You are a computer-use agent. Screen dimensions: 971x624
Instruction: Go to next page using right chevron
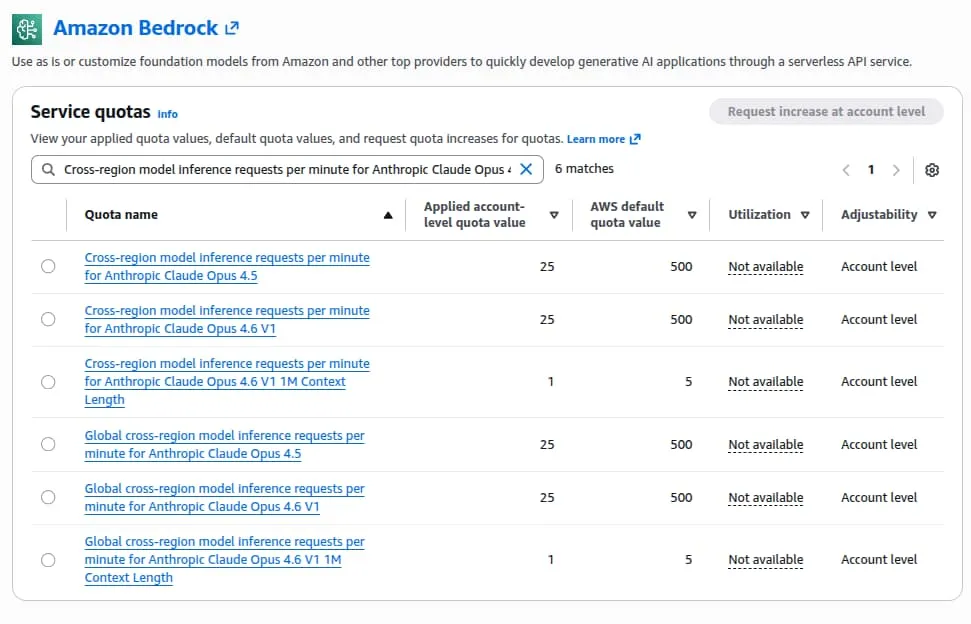(x=896, y=170)
